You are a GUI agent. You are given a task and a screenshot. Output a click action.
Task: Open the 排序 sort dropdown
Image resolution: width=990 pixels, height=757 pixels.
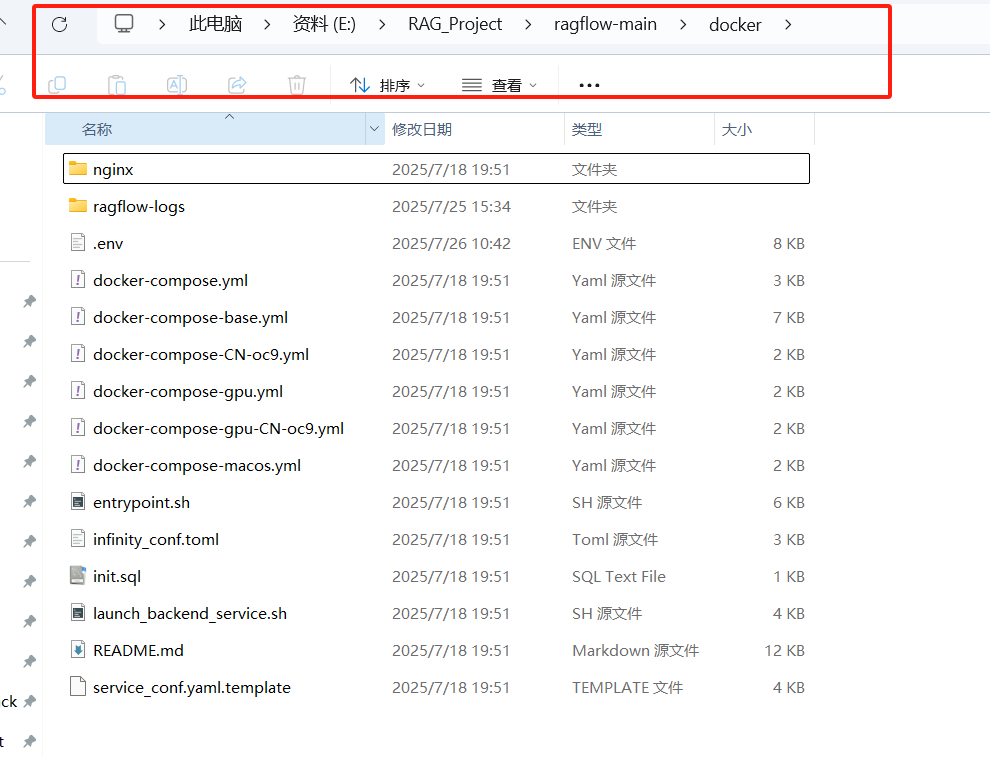point(388,85)
